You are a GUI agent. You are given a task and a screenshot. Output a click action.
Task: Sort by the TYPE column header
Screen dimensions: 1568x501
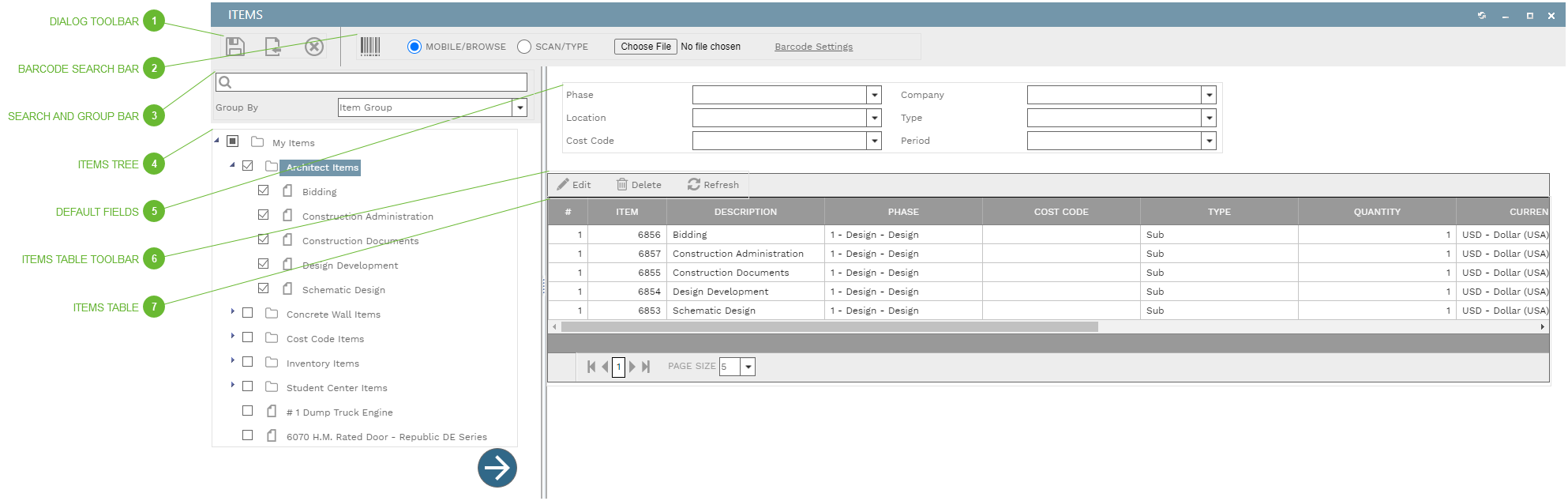click(1219, 212)
